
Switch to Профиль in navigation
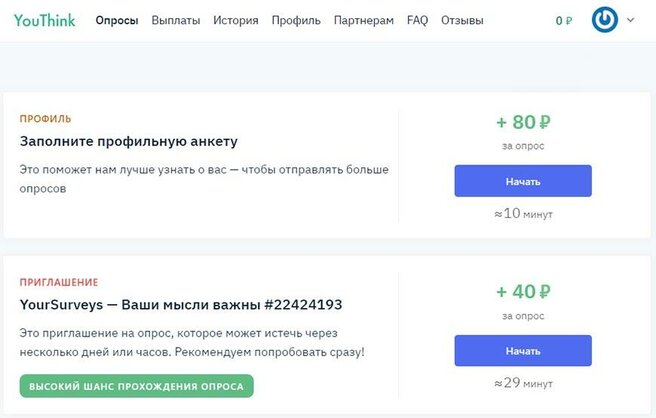(x=296, y=20)
